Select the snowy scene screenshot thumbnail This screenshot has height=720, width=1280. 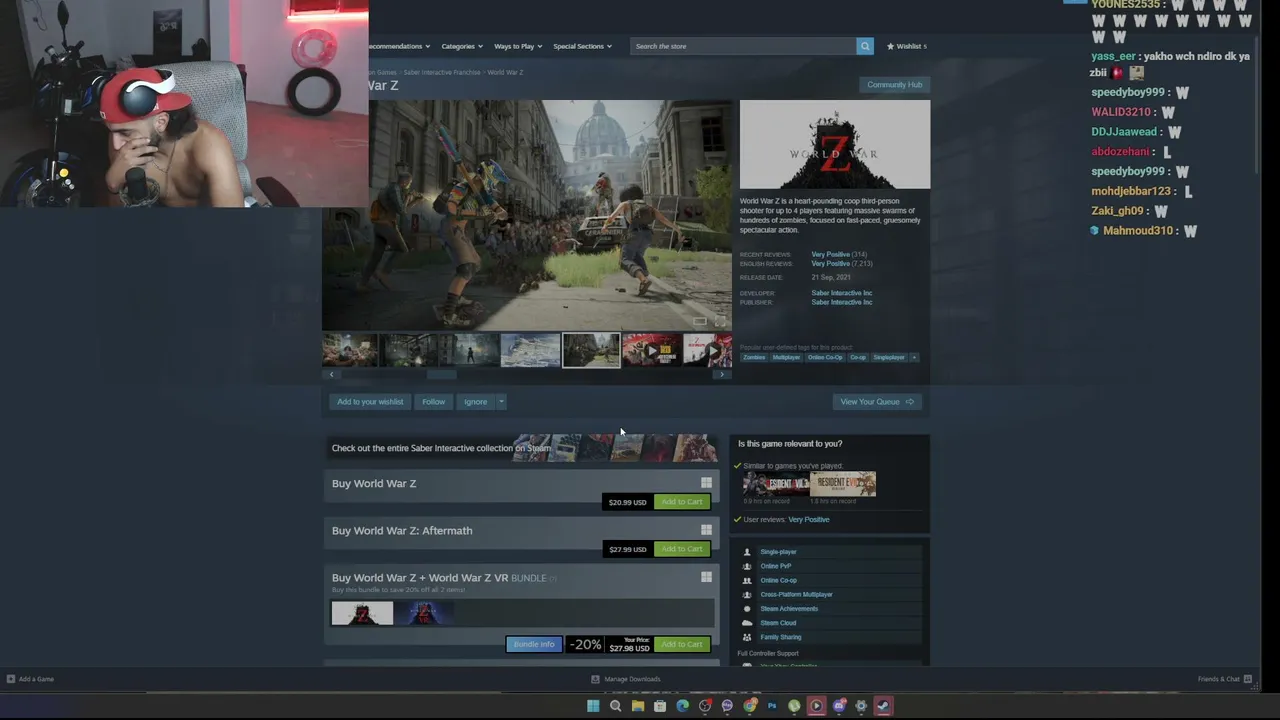530,351
